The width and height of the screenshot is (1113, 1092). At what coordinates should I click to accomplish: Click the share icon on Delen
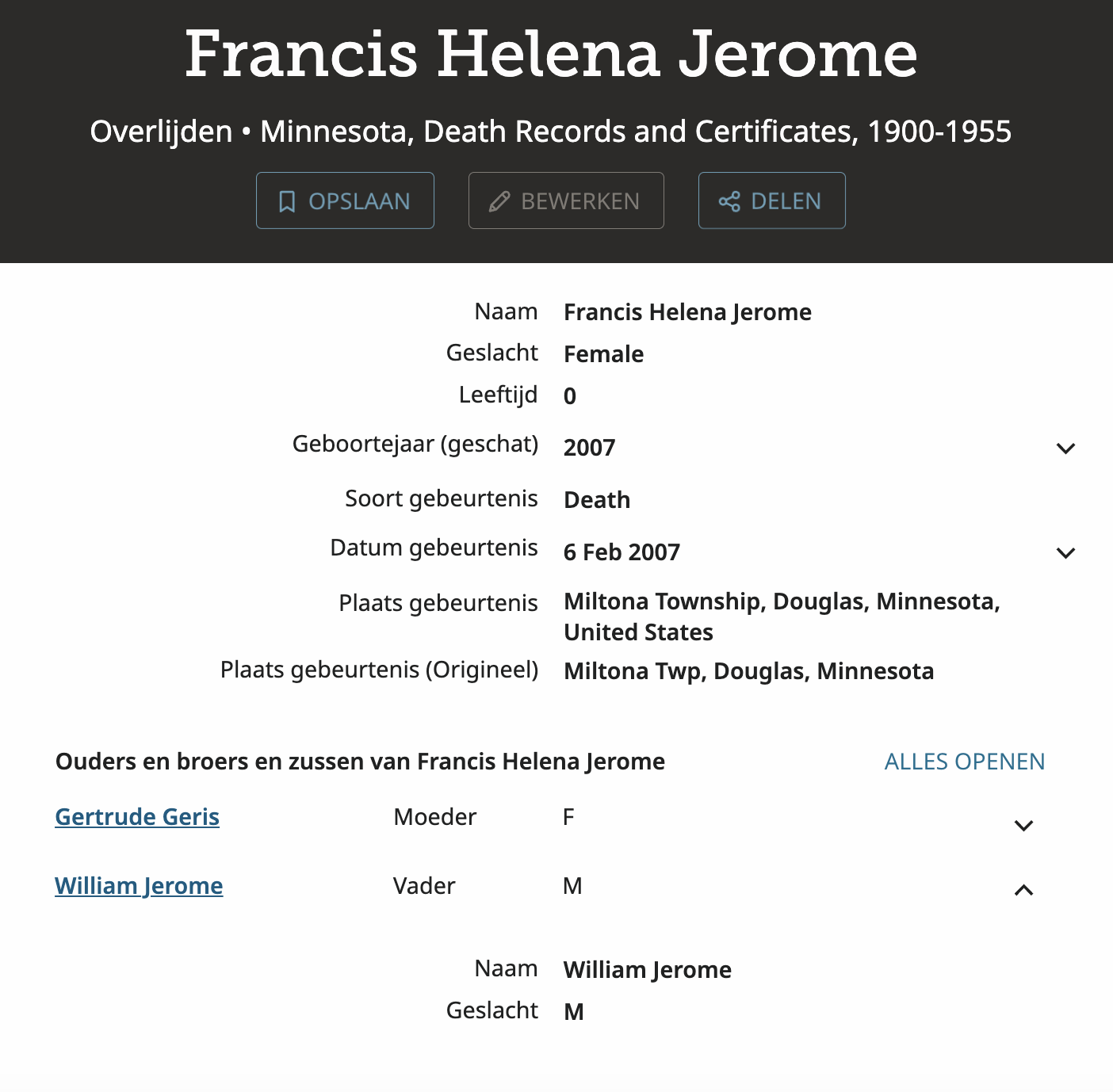(x=729, y=201)
